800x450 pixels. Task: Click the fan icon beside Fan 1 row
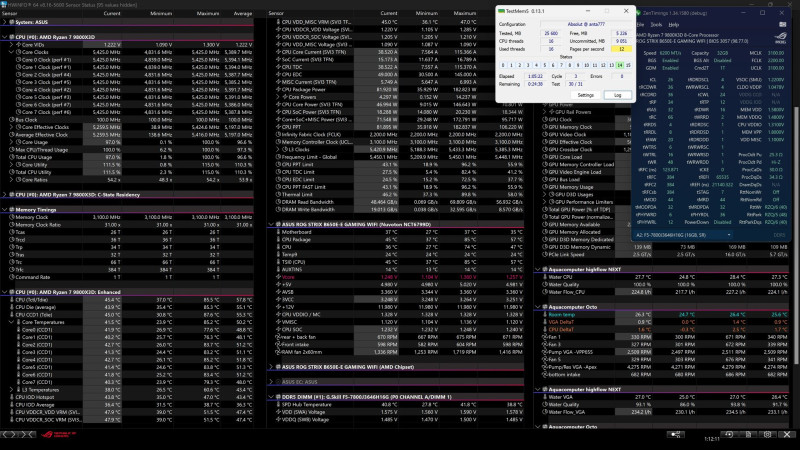pyautogui.click(x=544, y=337)
